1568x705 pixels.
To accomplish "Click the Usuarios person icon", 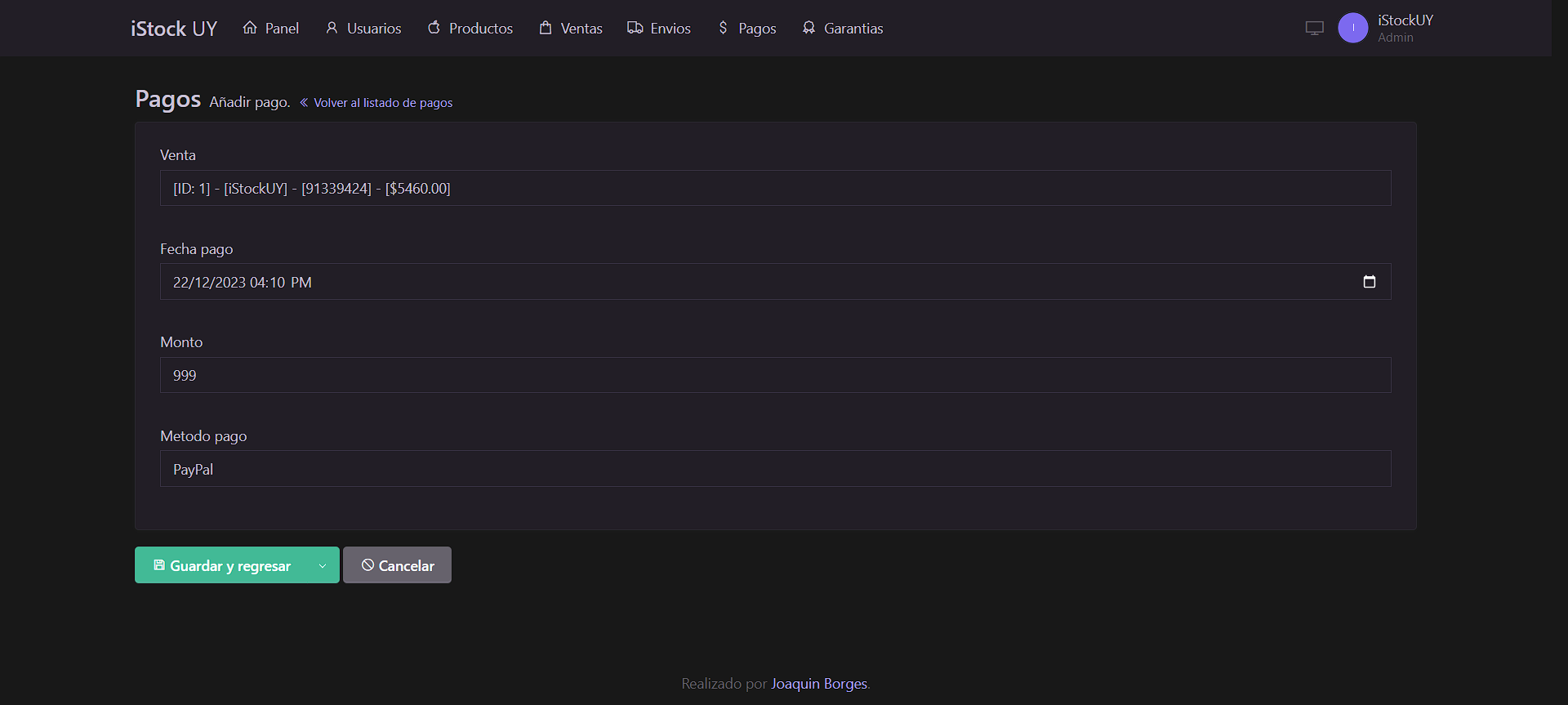I will 332,28.
